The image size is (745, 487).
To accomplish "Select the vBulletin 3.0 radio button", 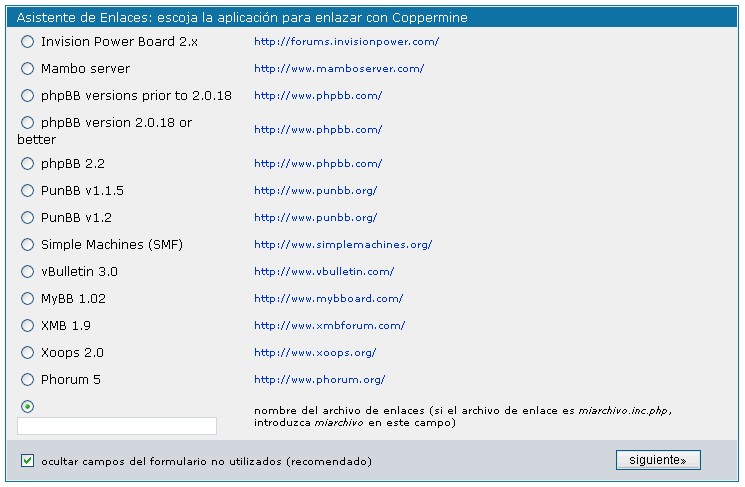I will (x=28, y=271).
